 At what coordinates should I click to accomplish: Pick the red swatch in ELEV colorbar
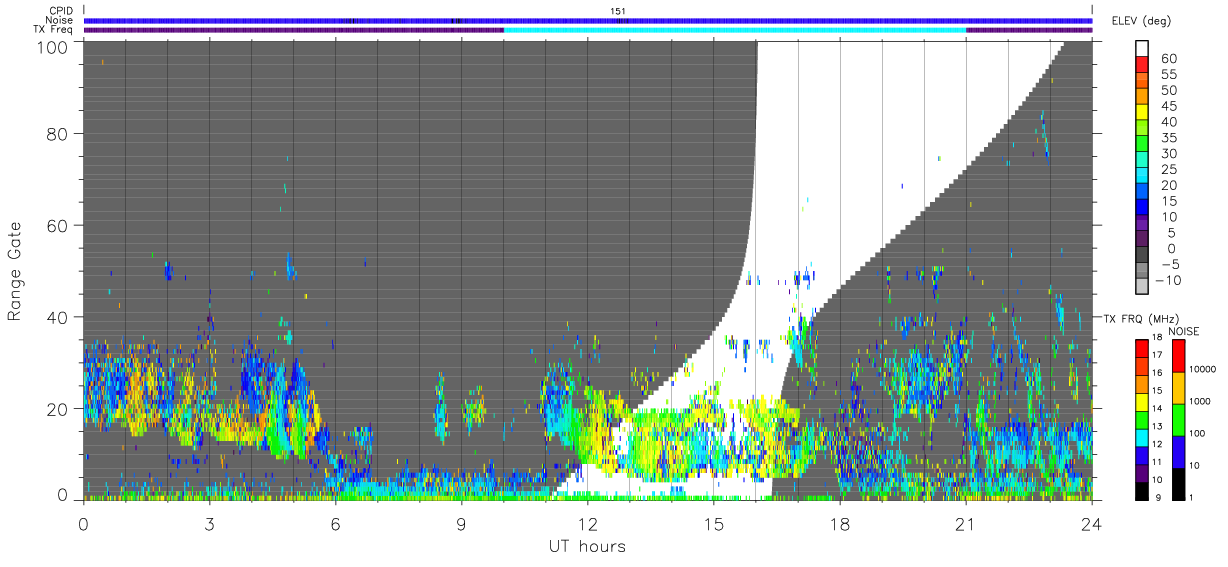pos(1144,66)
